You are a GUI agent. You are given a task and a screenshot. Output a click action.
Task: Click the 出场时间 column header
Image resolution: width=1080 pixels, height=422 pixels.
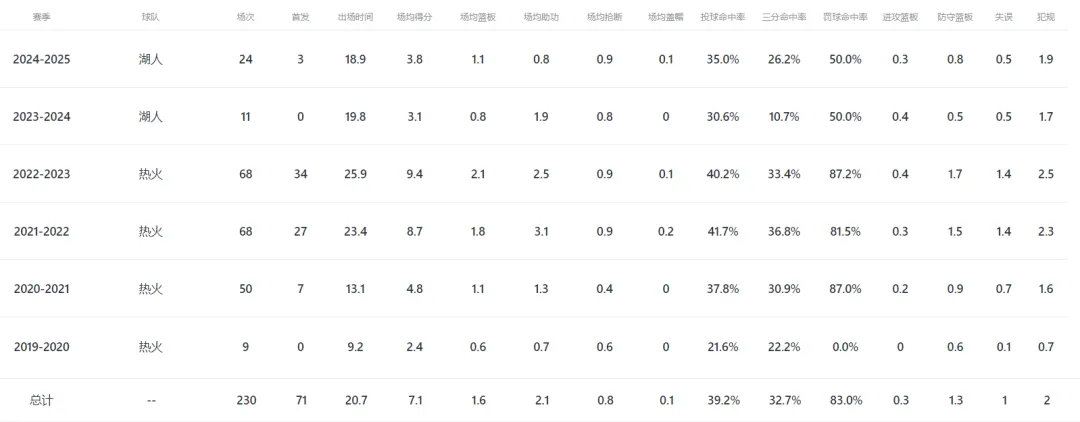coord(355,17)
